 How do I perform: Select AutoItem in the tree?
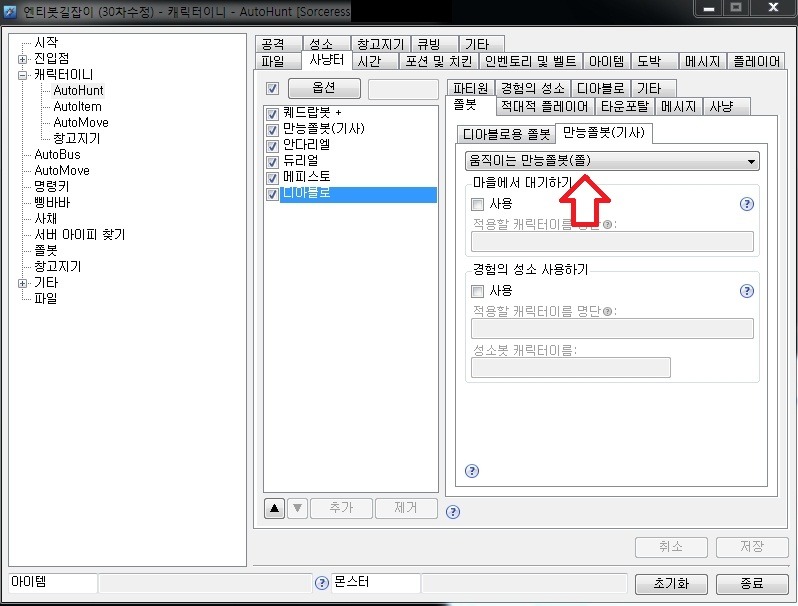pos(77,106)
